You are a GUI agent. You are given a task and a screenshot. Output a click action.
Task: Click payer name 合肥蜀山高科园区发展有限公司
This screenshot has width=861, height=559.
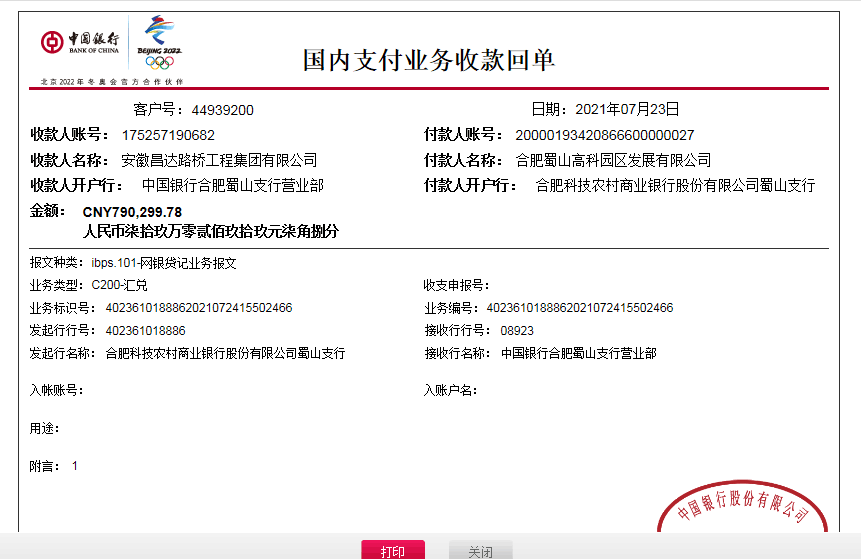click(x=613, y=160)
